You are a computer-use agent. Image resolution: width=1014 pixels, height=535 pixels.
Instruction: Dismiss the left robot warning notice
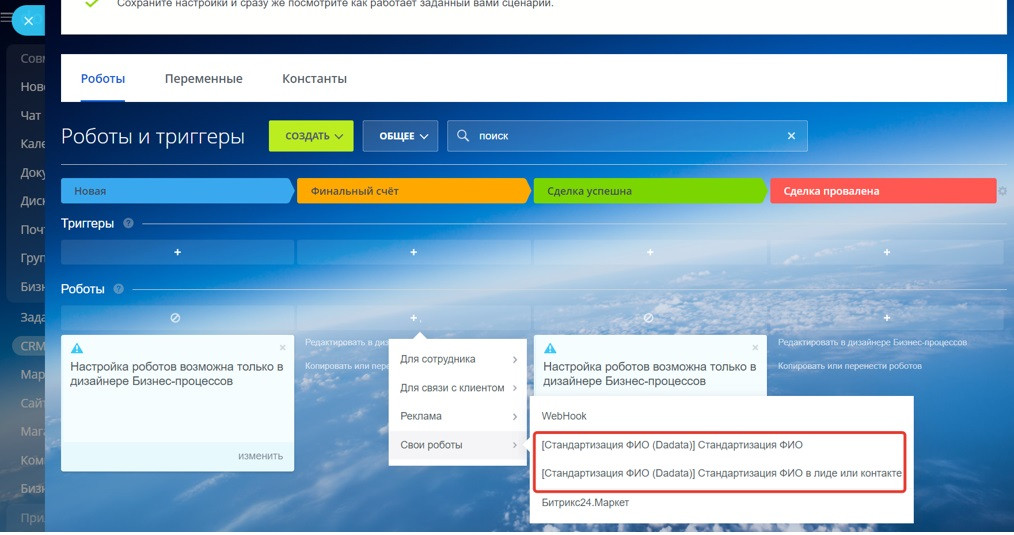[283, 348]
